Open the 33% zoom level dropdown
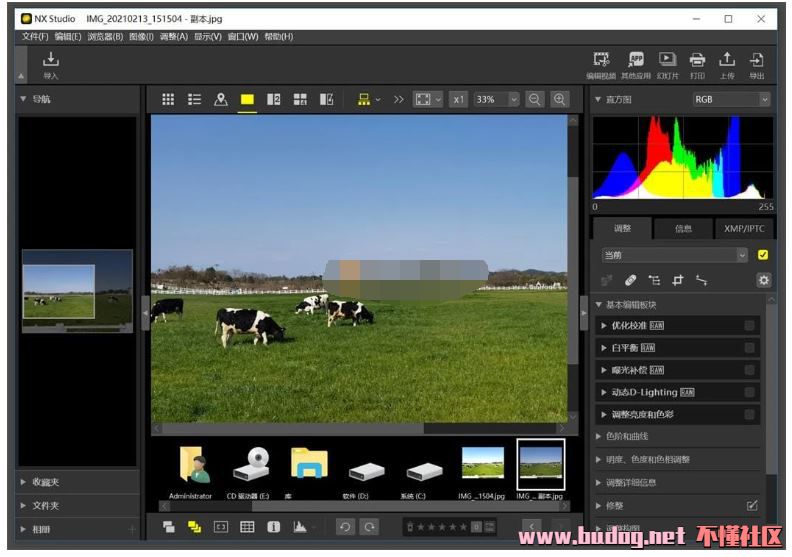 [497, 99]
